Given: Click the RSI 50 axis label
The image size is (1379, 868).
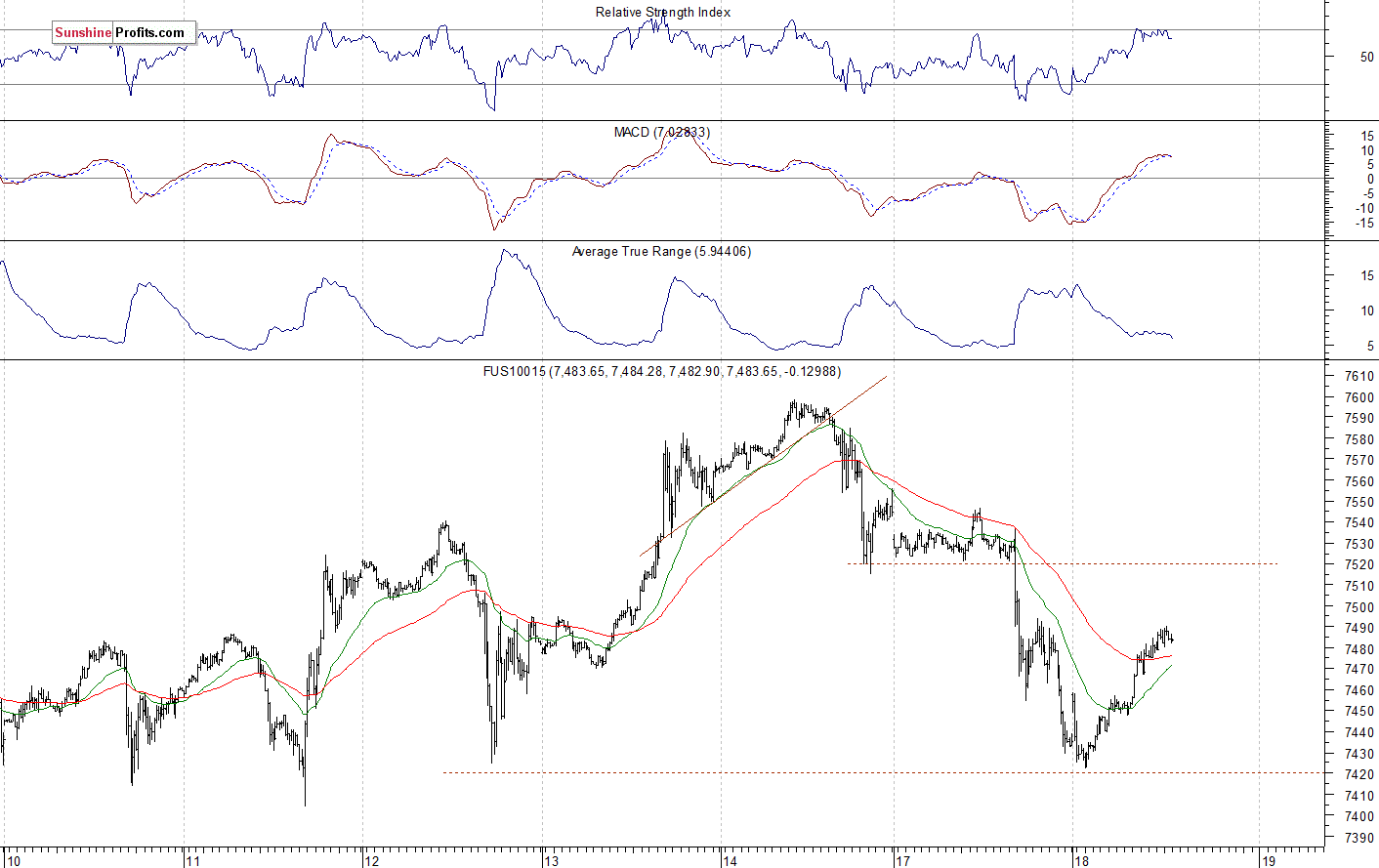Looking at the screenshot, I should pos(1367,57).
